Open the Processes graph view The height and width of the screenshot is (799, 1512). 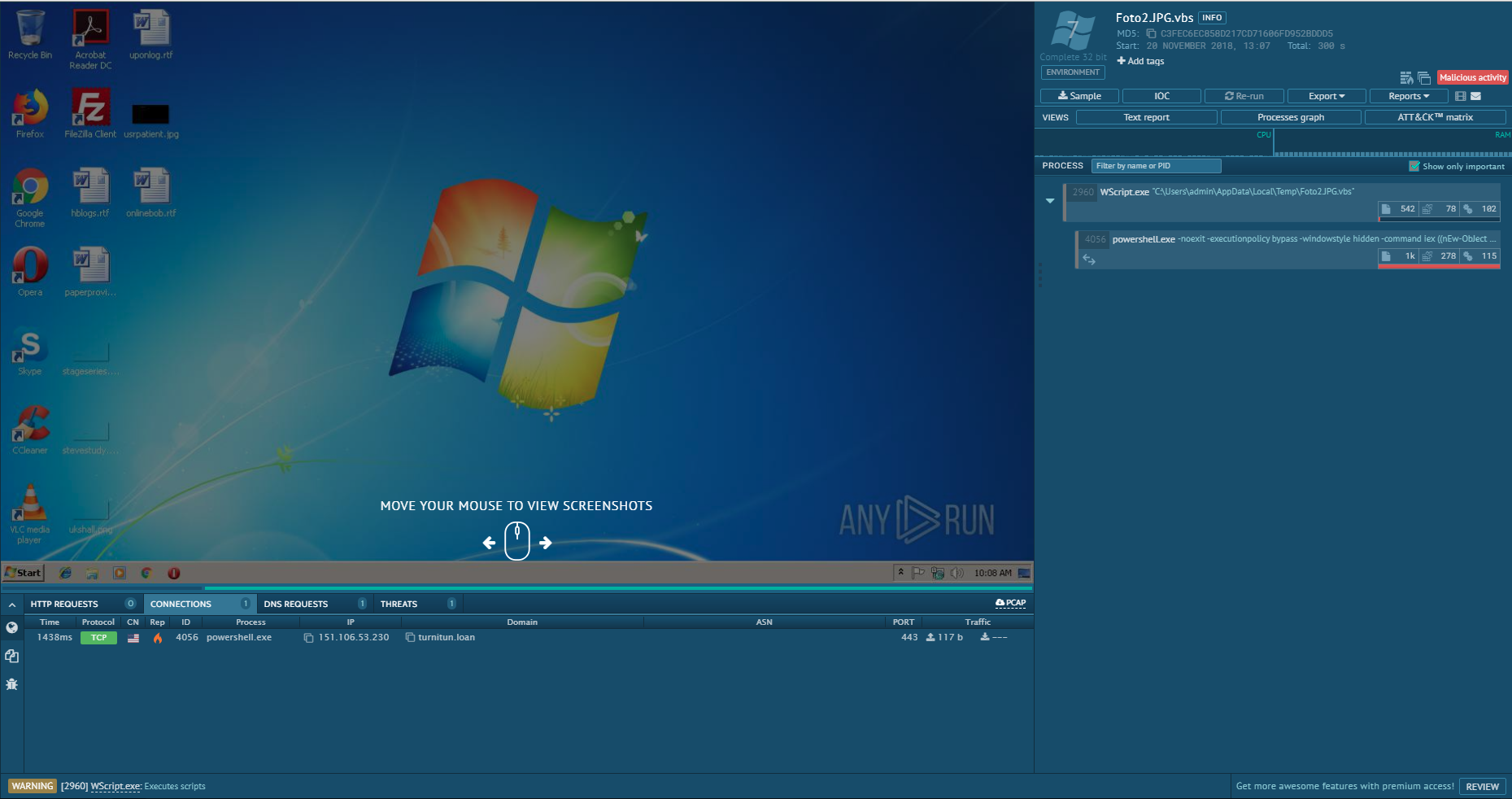tap(1291, 117)
